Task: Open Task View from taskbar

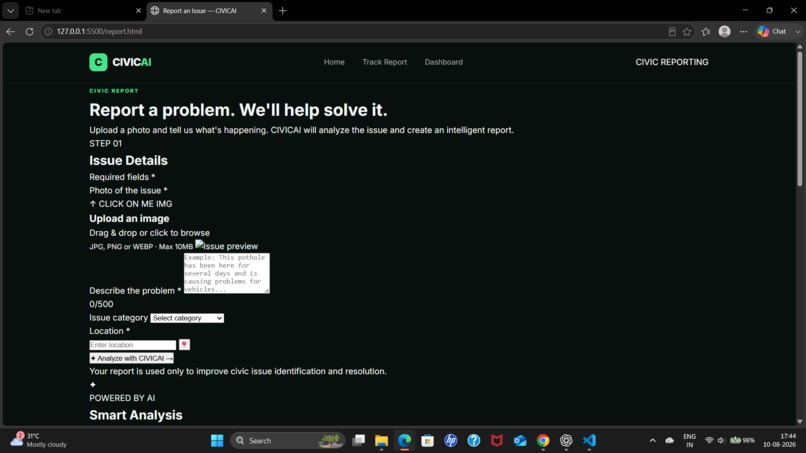Action: [x=358, y=441]
